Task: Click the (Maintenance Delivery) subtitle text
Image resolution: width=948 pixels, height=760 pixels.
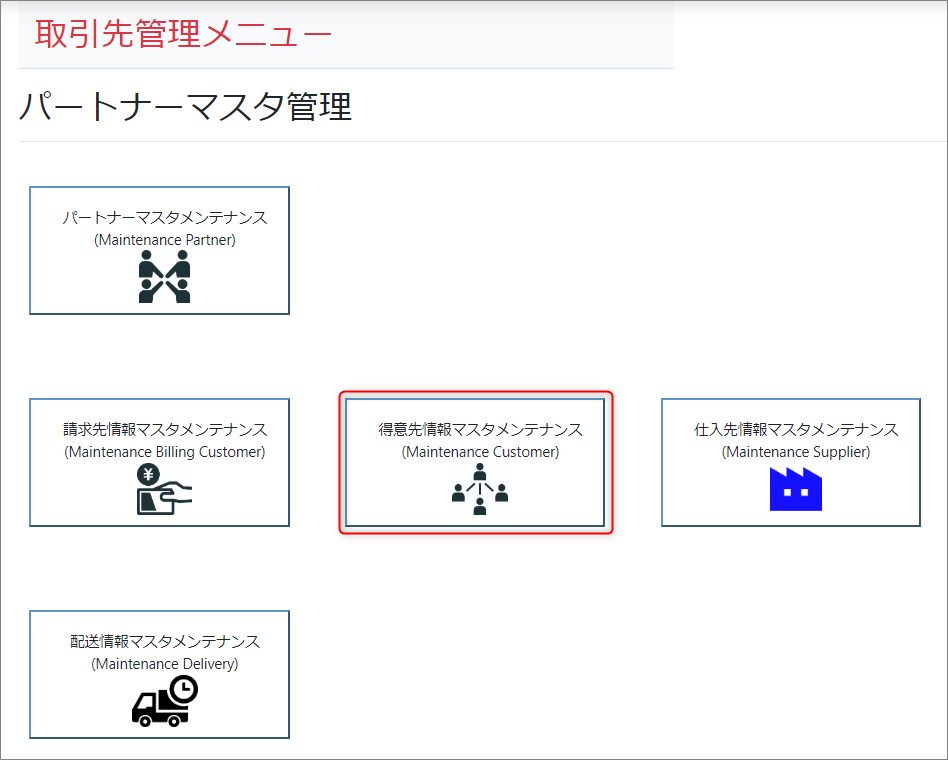Action: pos(165,664)
